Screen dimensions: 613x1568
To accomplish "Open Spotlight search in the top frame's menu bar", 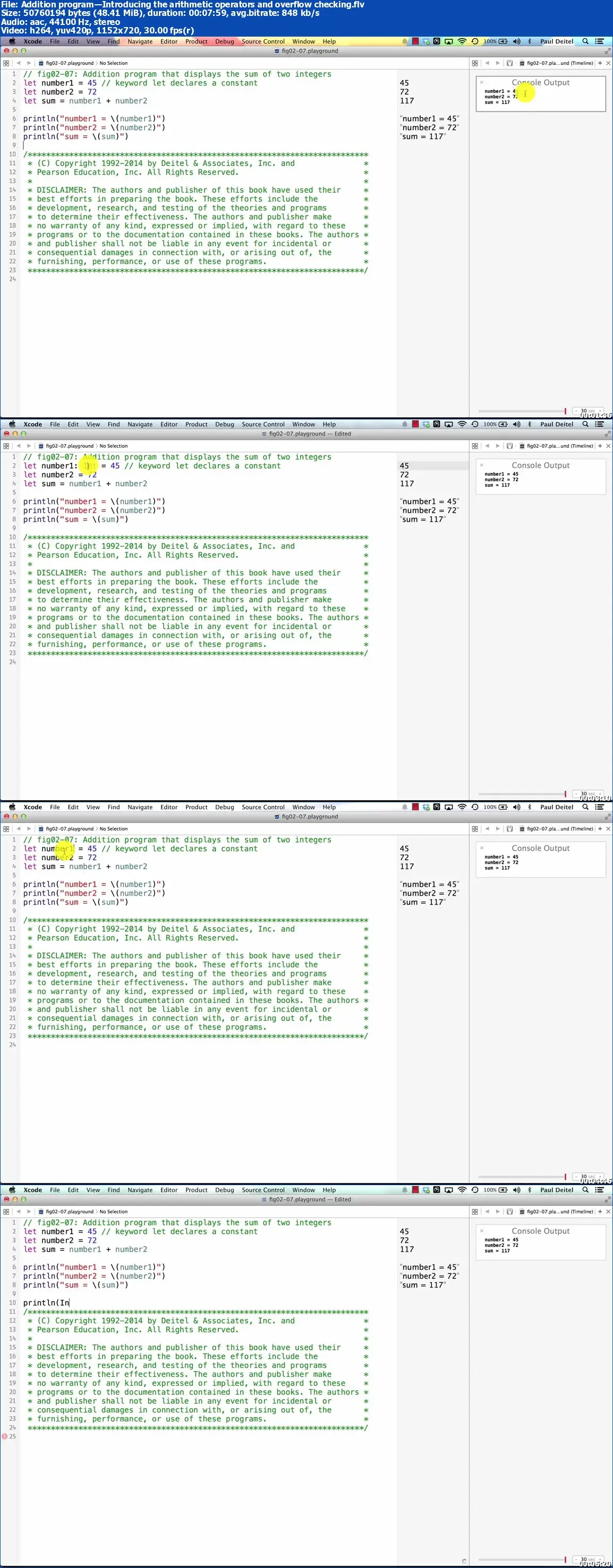I will point(585,41).
